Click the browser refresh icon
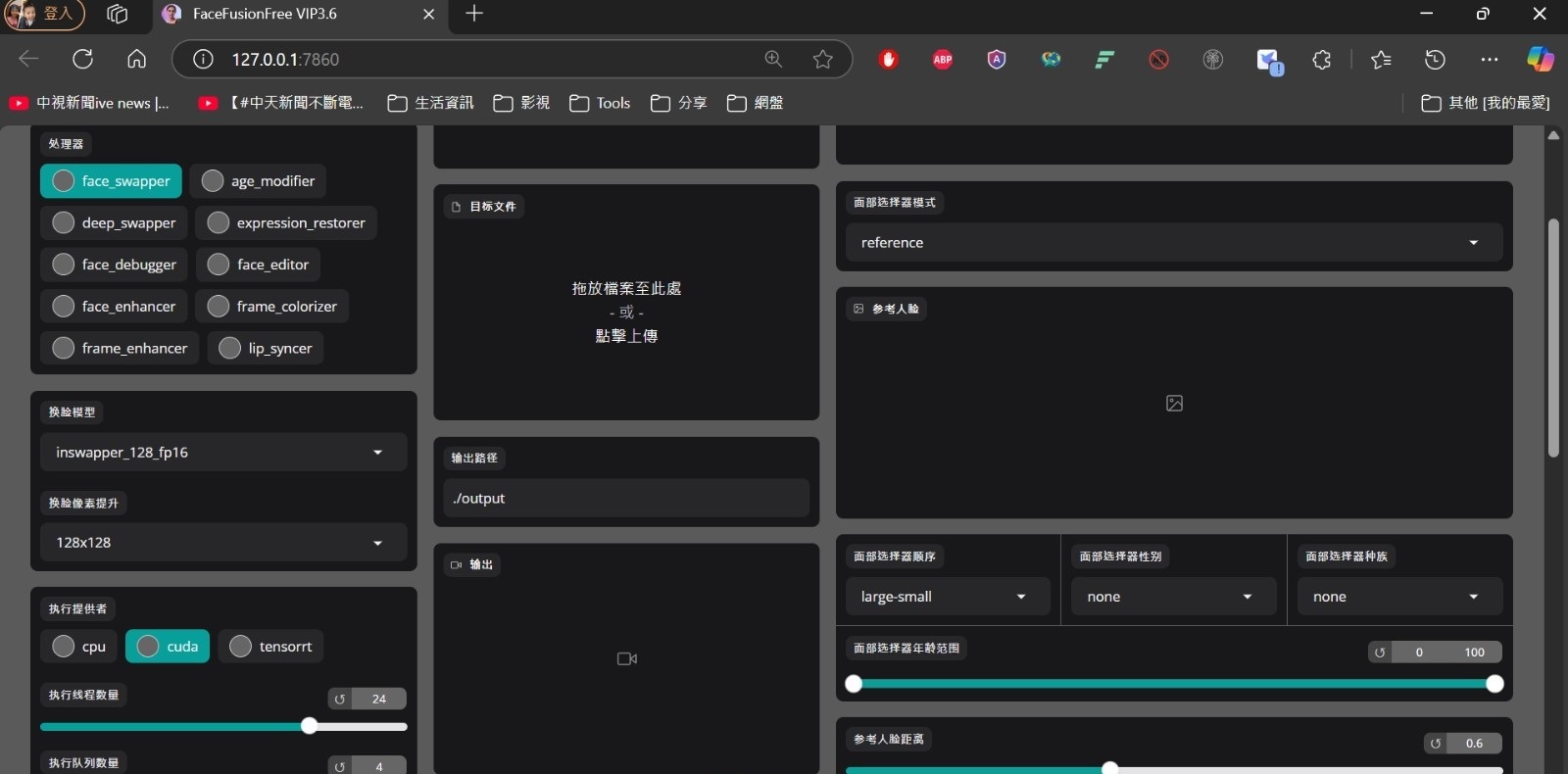 [x=83, y=60]
